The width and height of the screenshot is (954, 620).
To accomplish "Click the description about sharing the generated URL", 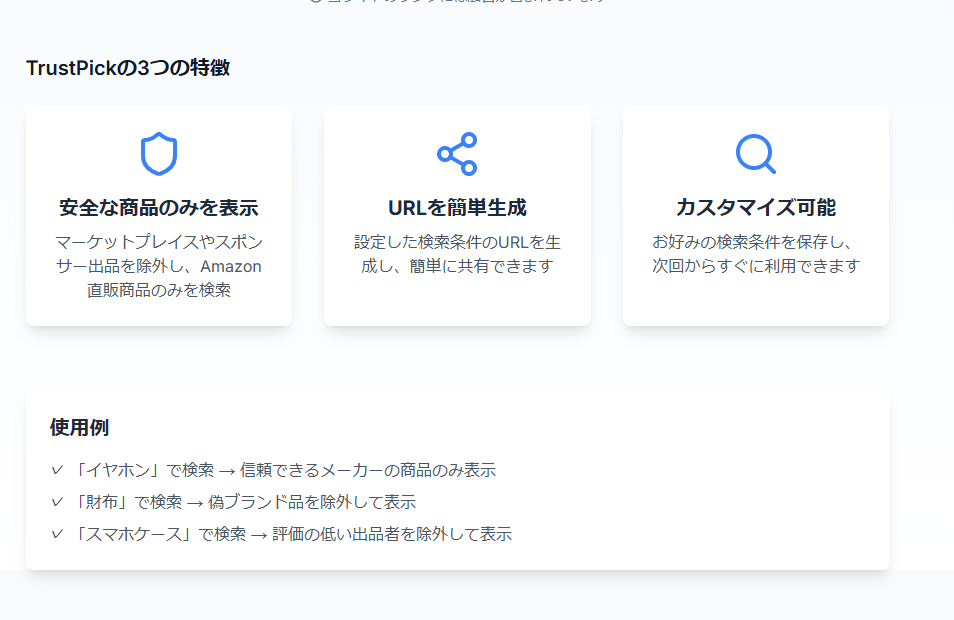I will 457,254.
